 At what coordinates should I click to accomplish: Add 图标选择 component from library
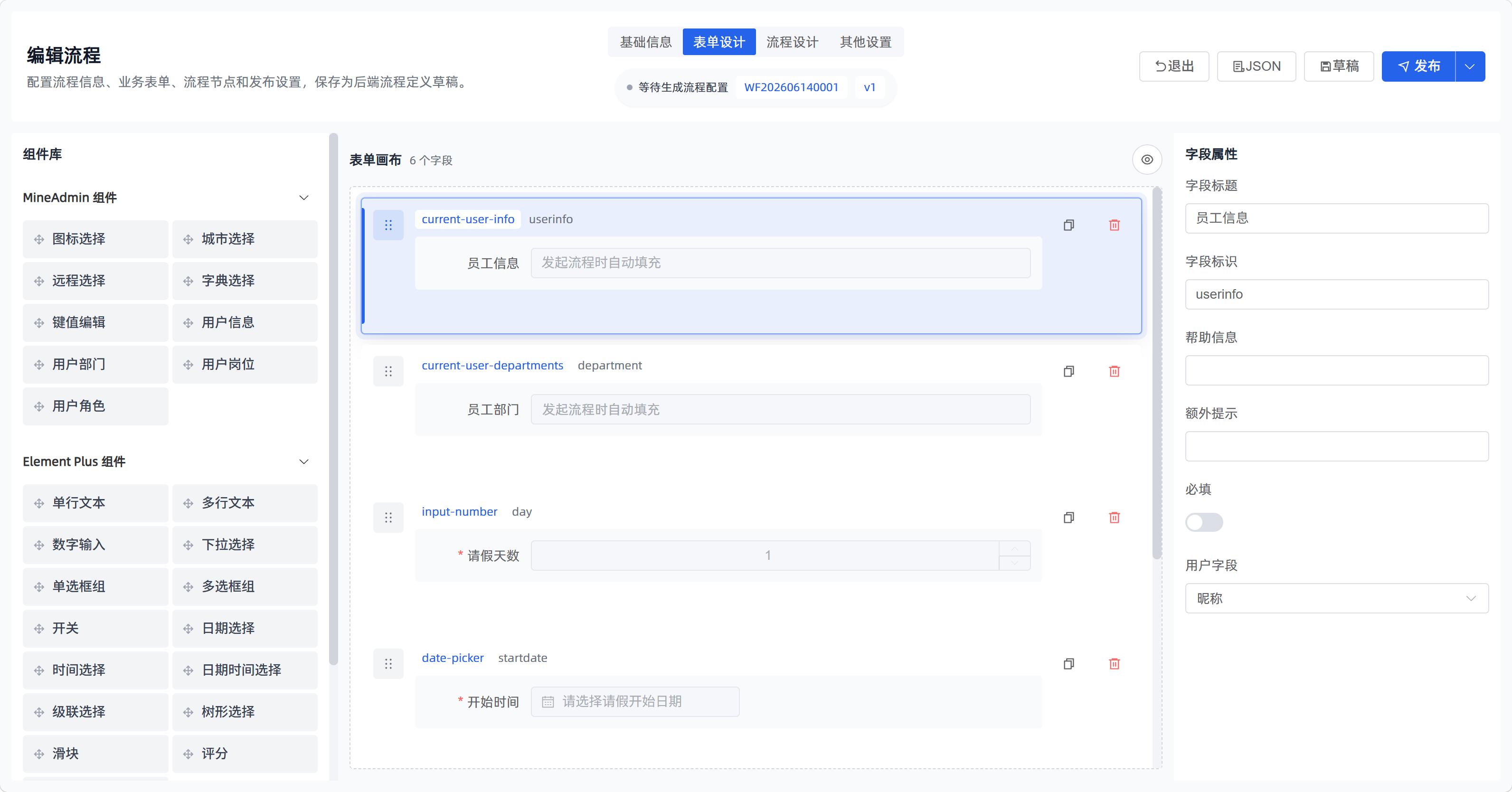click(x=95, y=239)
